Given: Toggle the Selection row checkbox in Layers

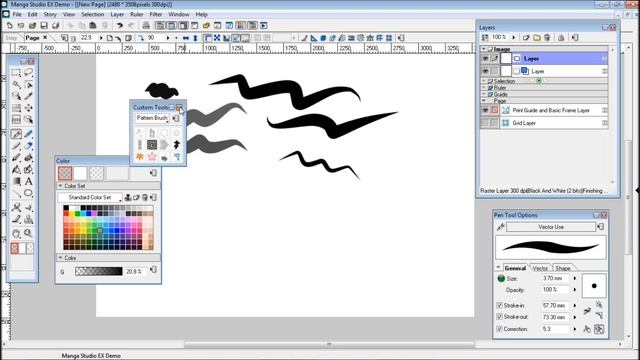Looking at the screenshot, I should (x=491, y=81).
